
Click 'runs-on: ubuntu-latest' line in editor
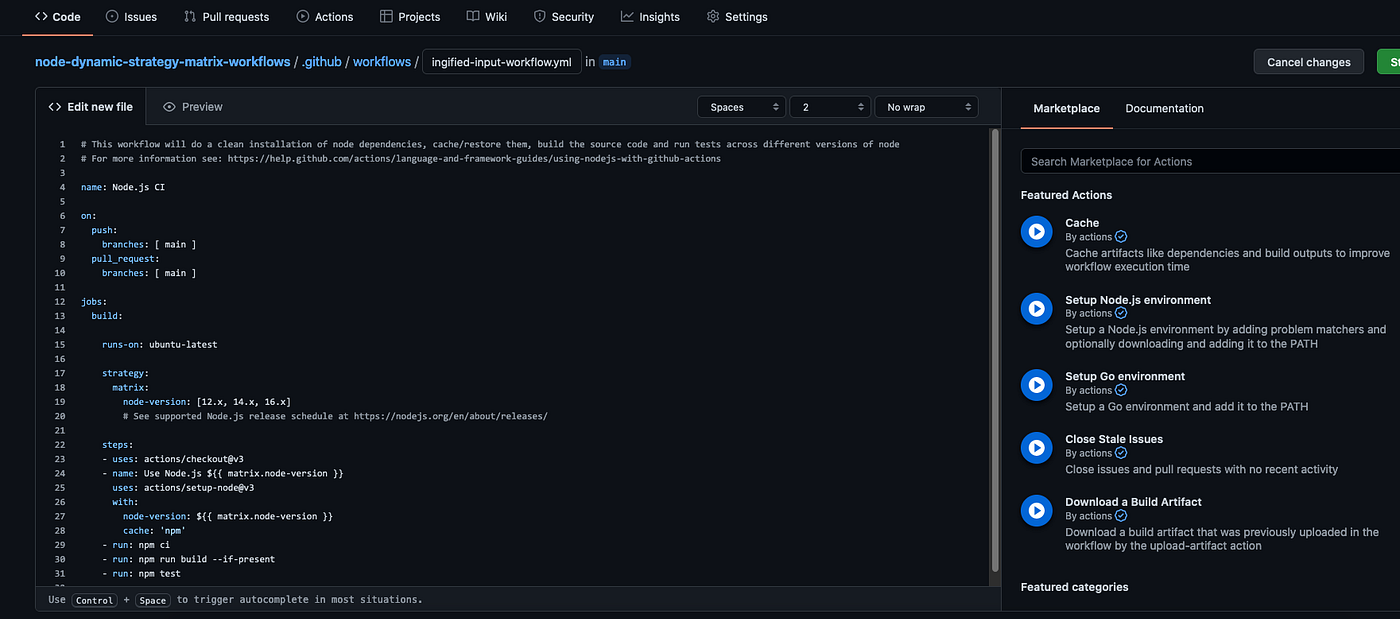[x=159, y=345]
